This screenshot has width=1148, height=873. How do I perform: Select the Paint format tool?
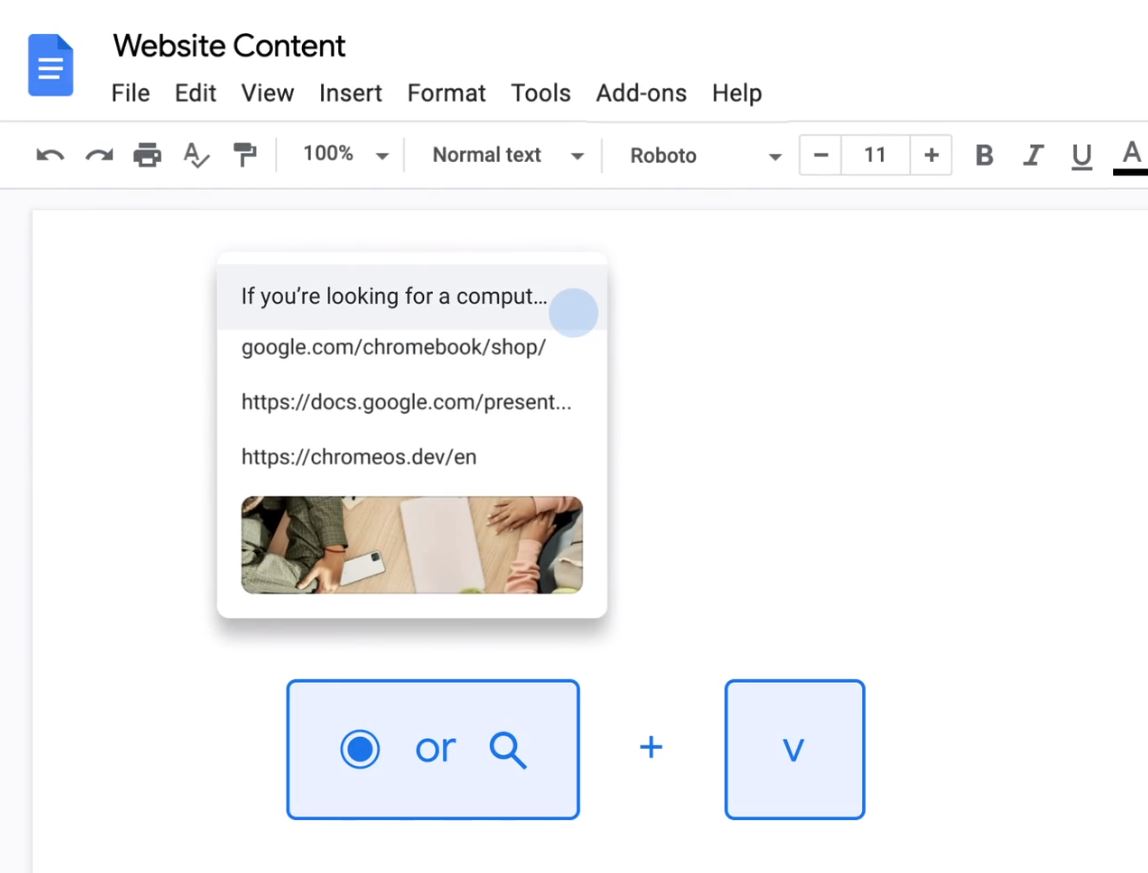[244, 155]
